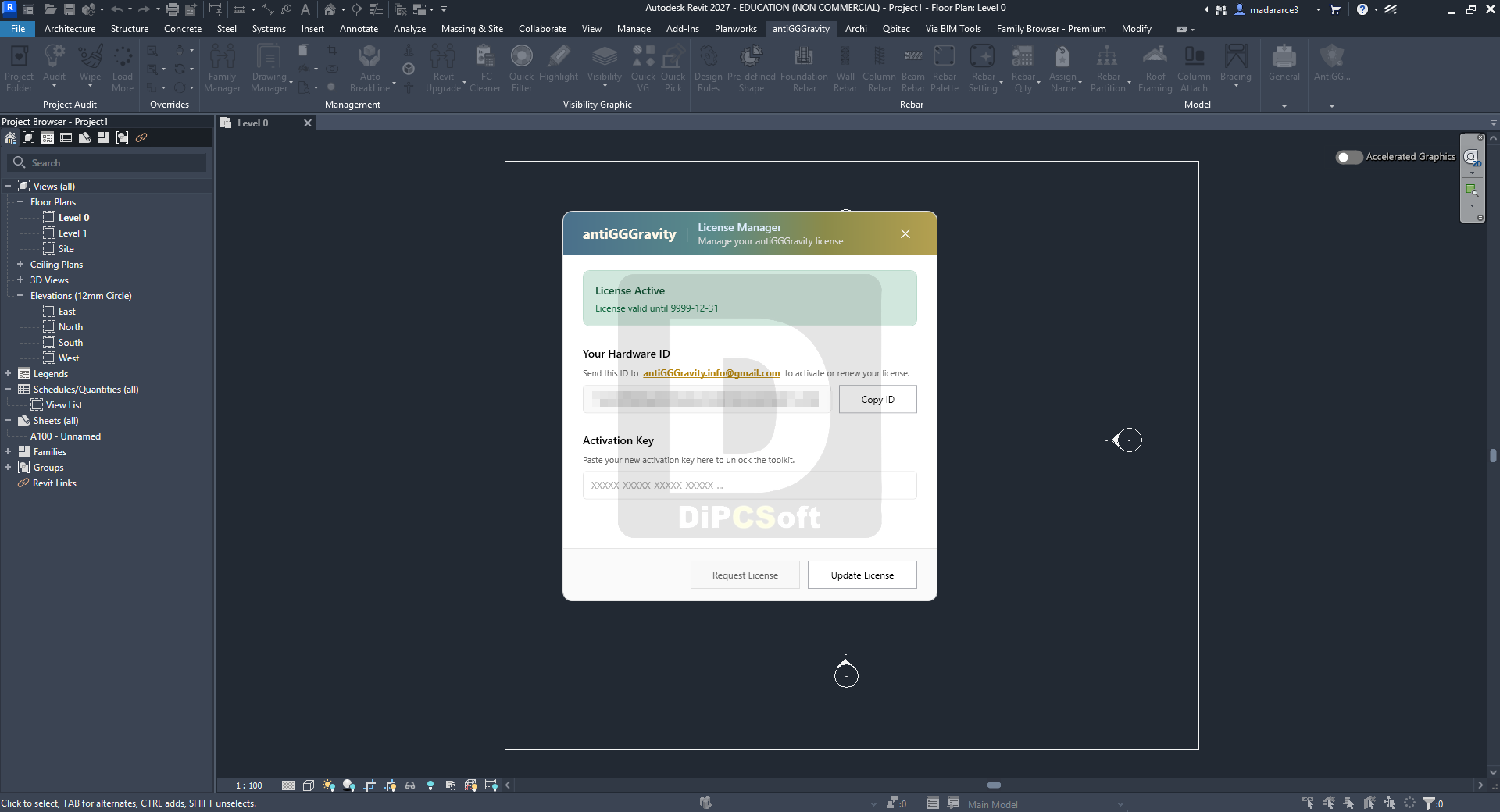Close the License Manager dialog
1500x812 pixels.
click(905, 234)
